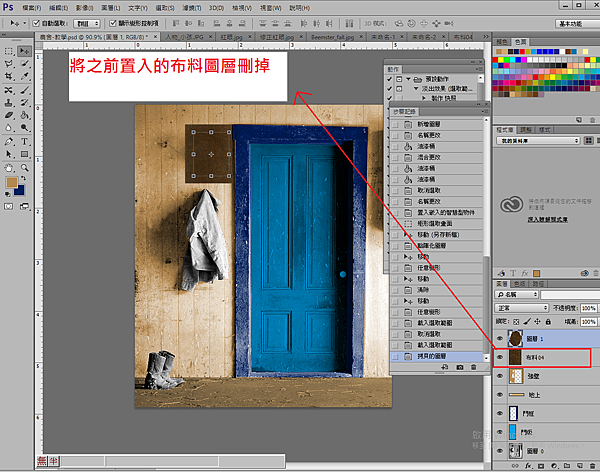Select the Hand tool
The height and width of the screenshot is (472, 600).
coord(9,168)
